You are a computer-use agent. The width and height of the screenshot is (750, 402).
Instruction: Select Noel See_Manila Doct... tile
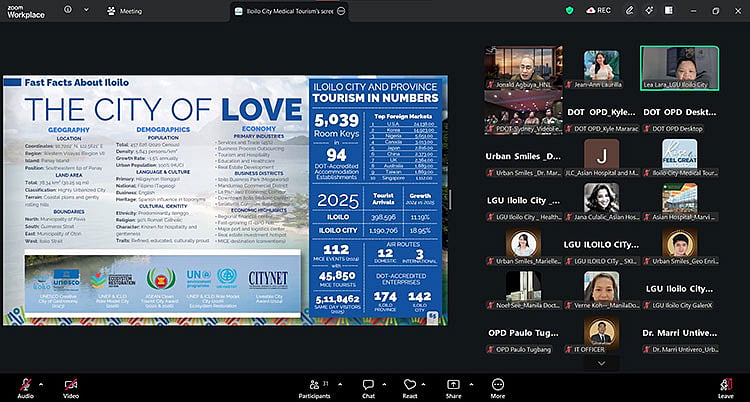click(x=523, y=290)
